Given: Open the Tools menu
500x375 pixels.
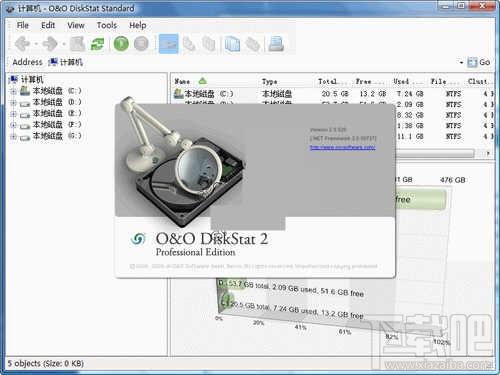Looking at the screenshot, I should point(107,25).
